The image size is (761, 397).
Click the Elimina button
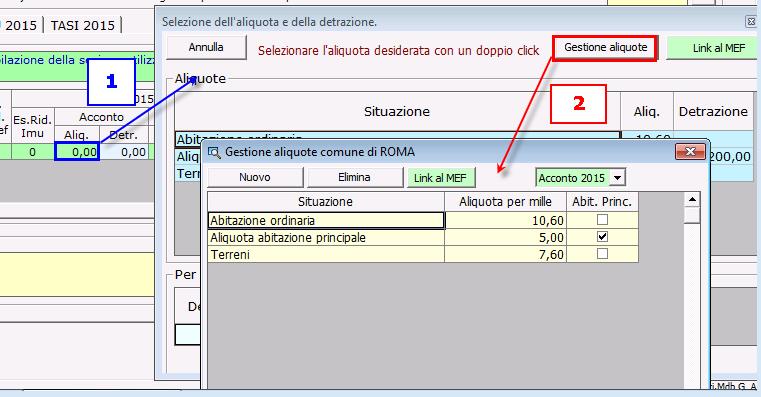pyautogui.click(x=354, y=178)
